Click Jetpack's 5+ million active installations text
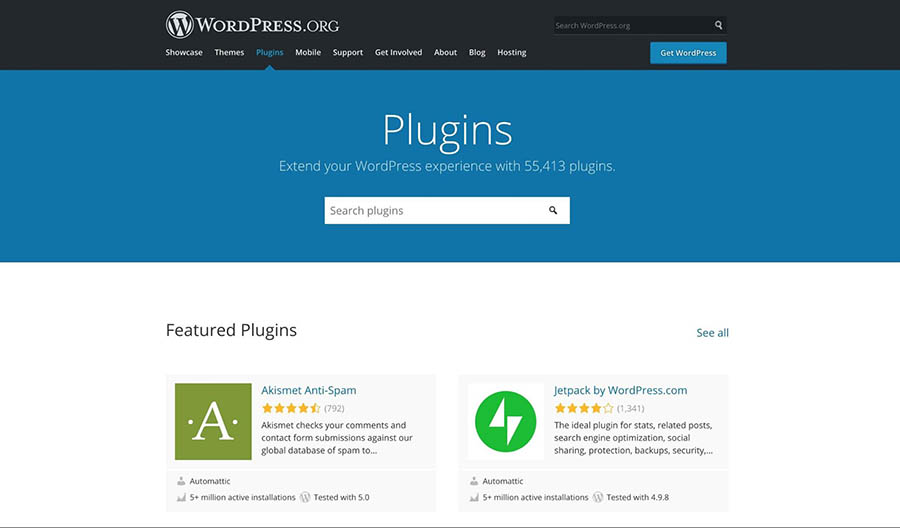Screen dimensions: 900x528 coord(536,497)
